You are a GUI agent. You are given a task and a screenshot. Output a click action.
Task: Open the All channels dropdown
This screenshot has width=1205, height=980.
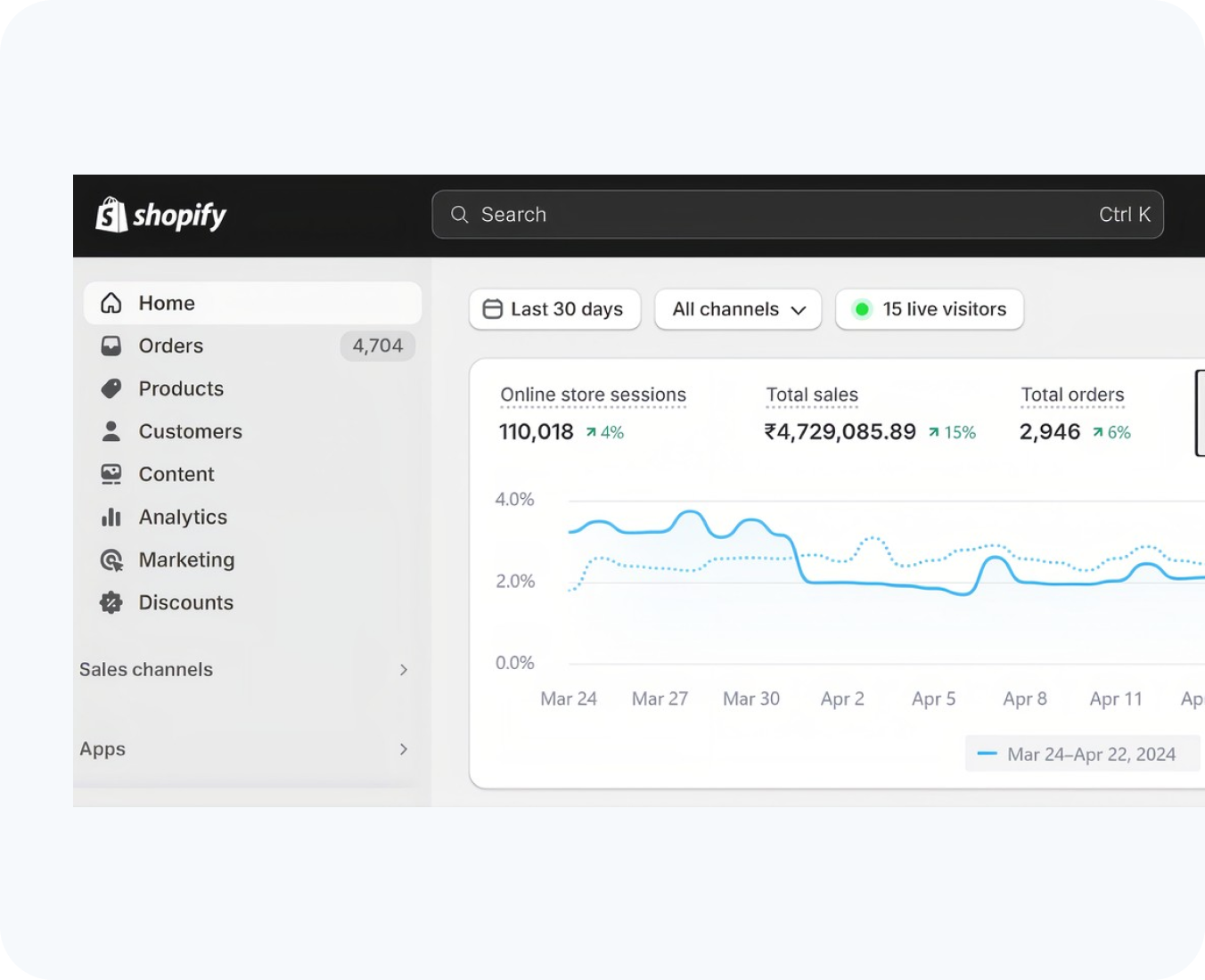click(x=738, y=309)
